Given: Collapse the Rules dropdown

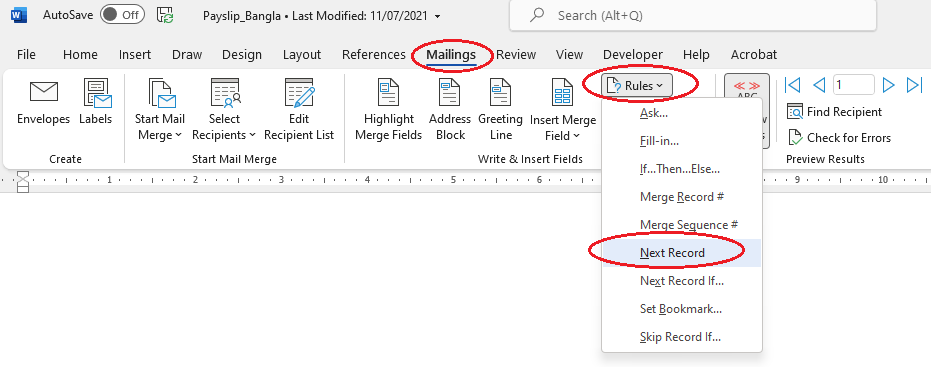Looking at the screenshot, I should [x=638, y=86].
